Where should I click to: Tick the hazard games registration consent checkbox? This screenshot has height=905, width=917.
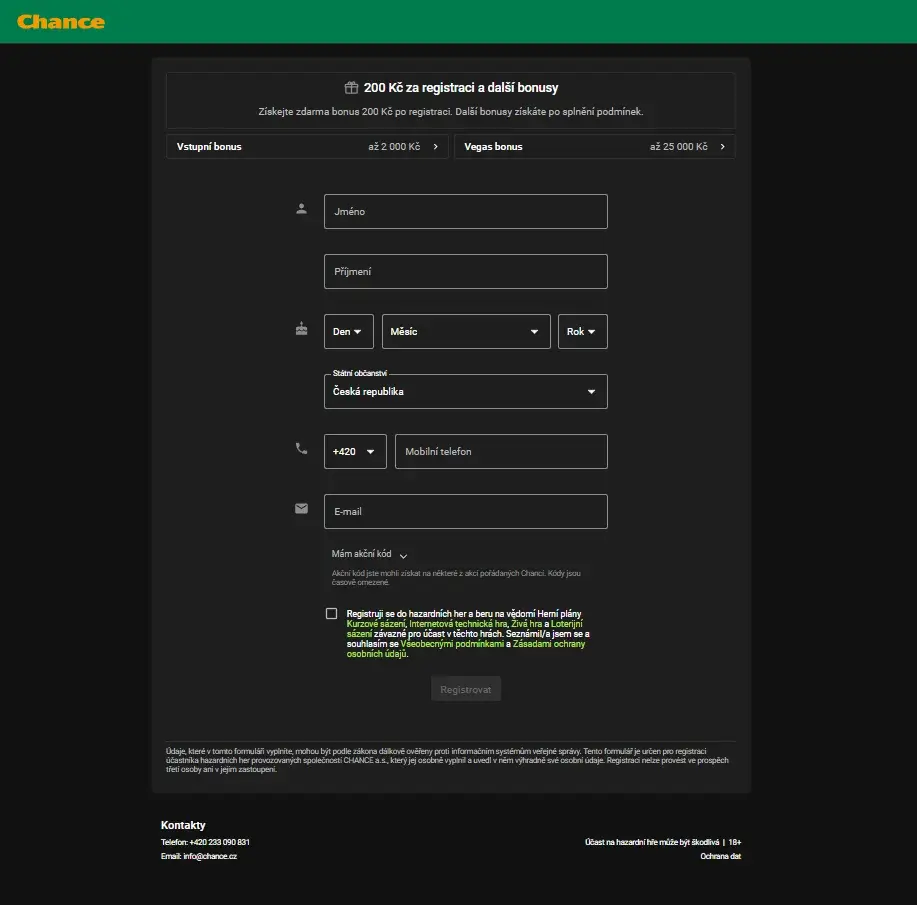(332, 613)
